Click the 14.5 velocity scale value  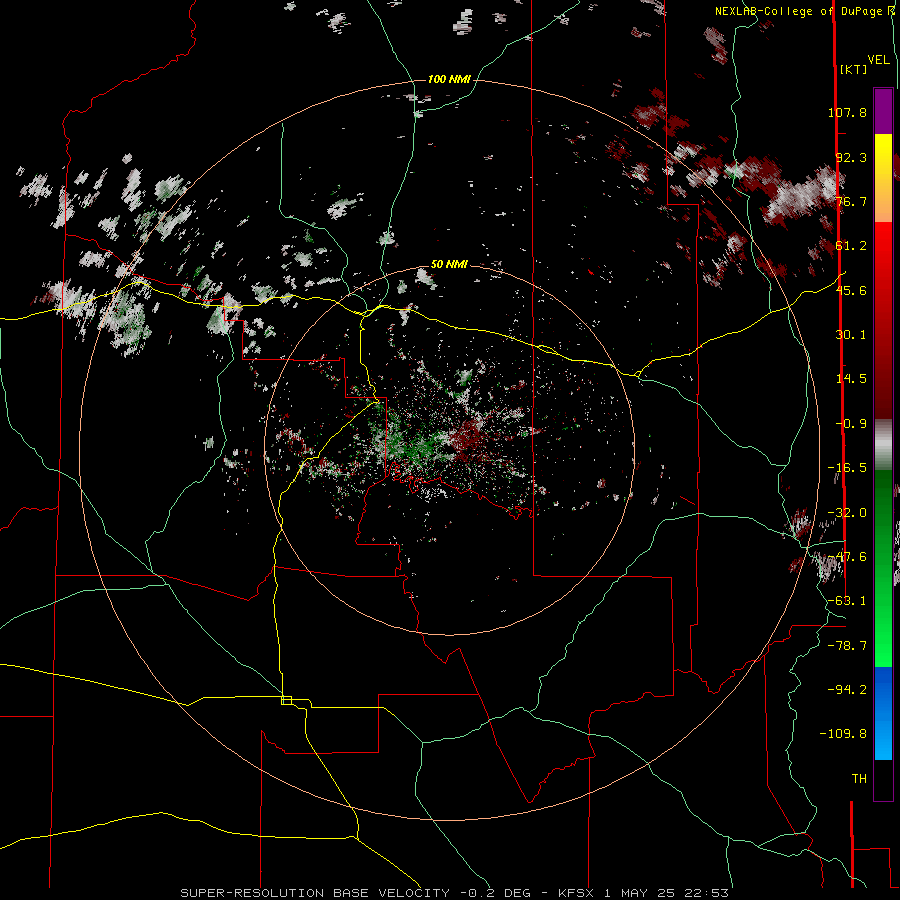(x=851, y=379)
